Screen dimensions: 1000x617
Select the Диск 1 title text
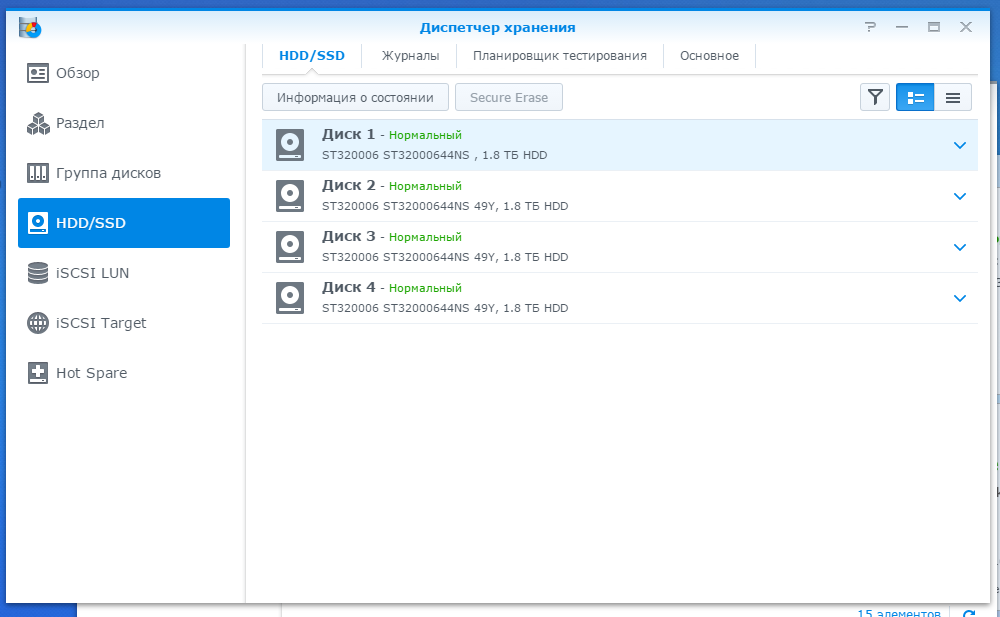(348, 135)
